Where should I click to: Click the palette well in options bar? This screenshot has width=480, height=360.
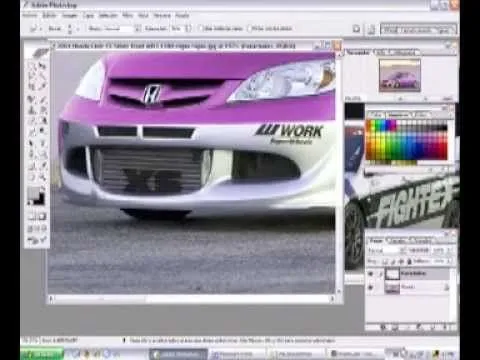click(x=418, y=30)
